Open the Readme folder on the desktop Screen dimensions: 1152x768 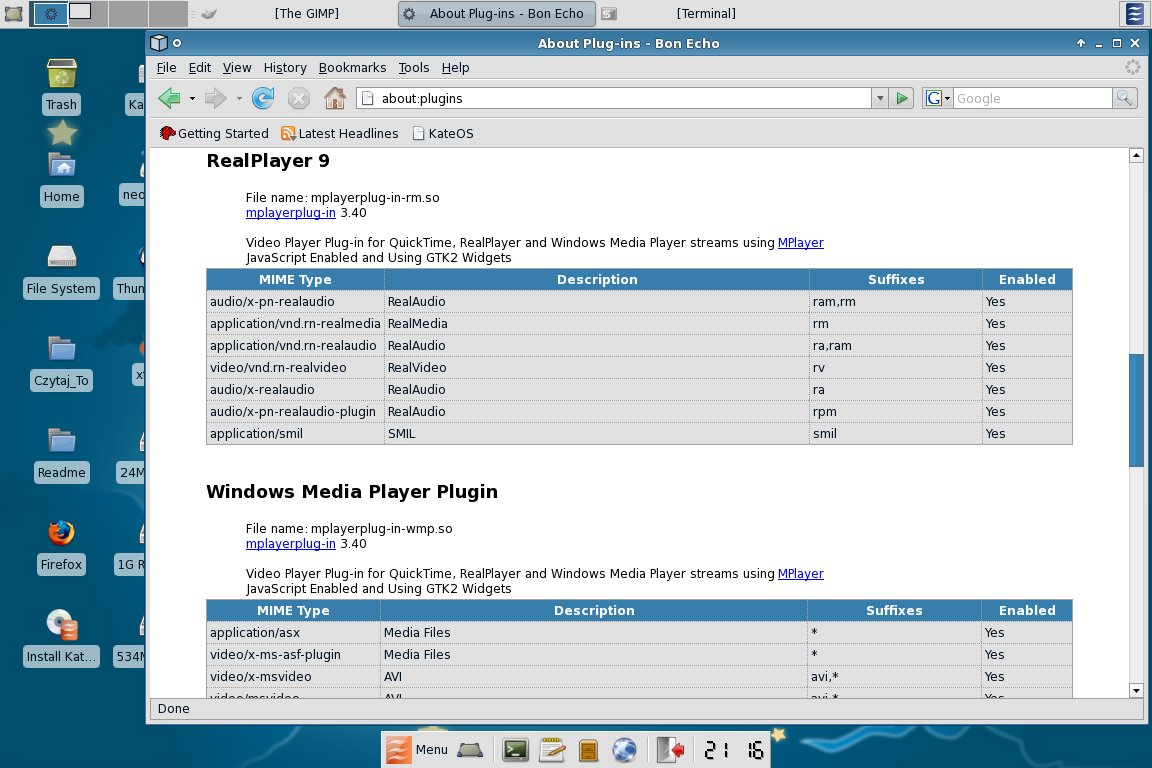61,454
